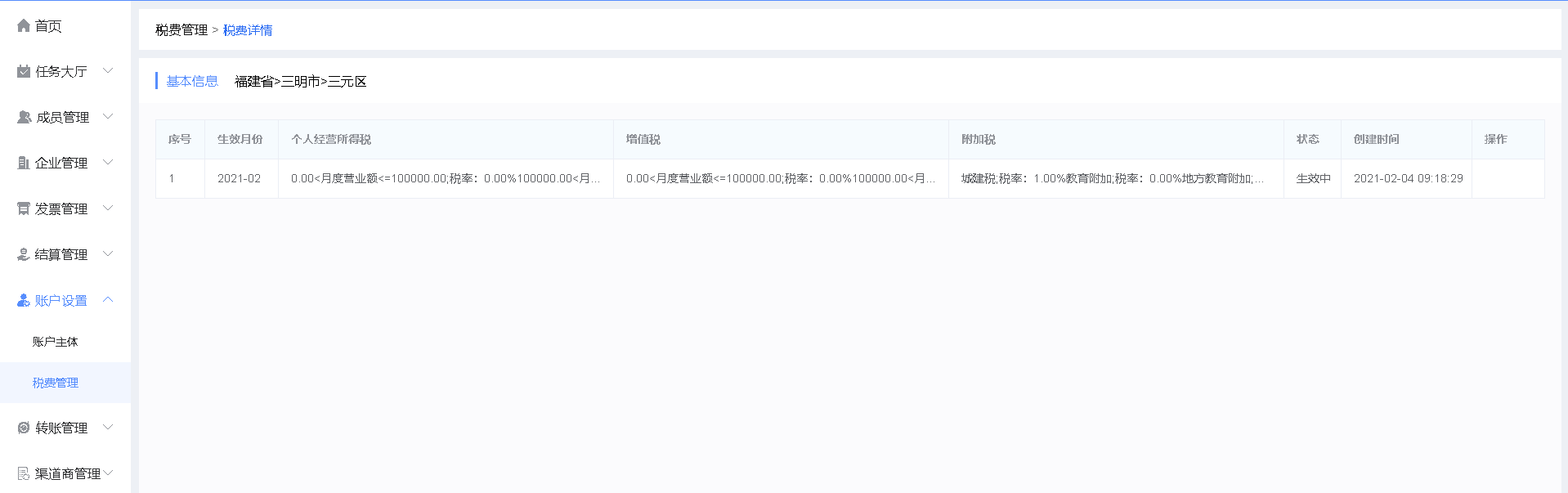Click the 附加税 cell text in row 1

click(x=1113, y=178)
